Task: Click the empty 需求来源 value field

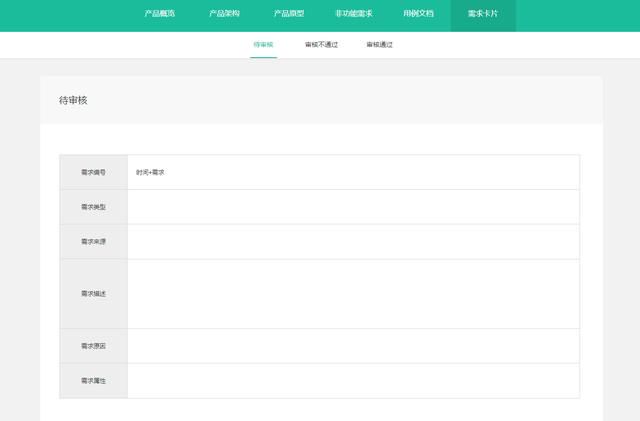Action: point(353,242)
